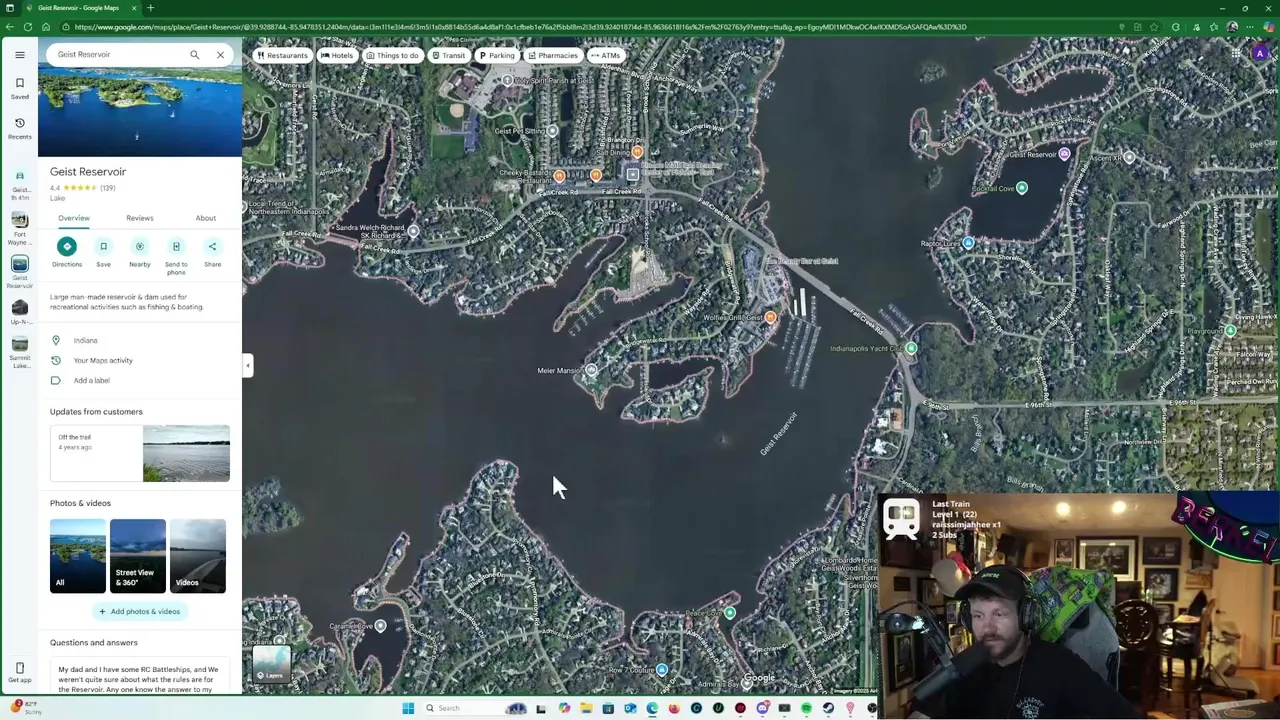Open the Off the trail update photo
Image resolution: width=1280 pixels, height=720 pixels.
point(186,453)
